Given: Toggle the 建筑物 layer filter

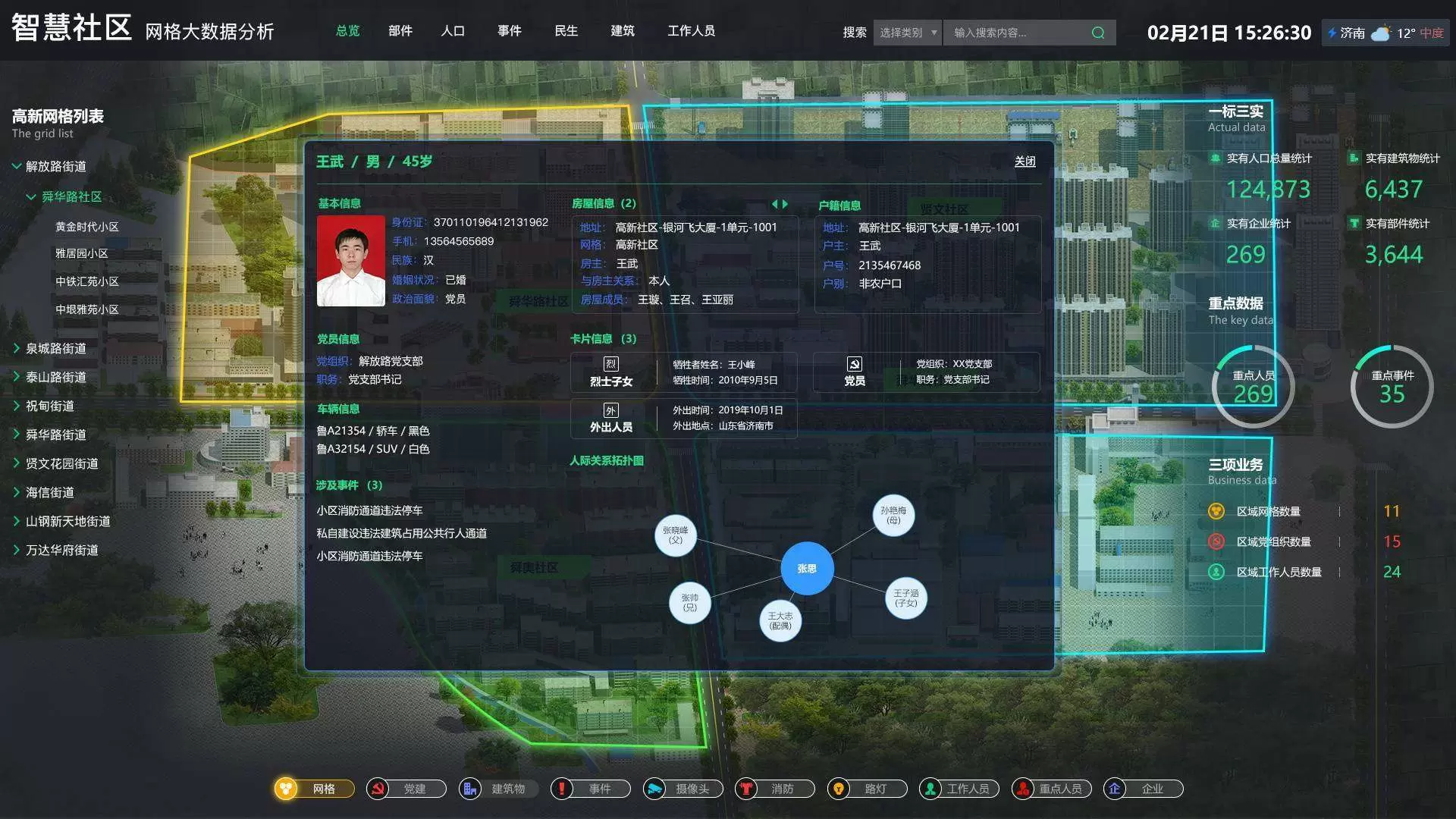Looking at the screenshot, I should pyautogui.click(x=498, y=789).
